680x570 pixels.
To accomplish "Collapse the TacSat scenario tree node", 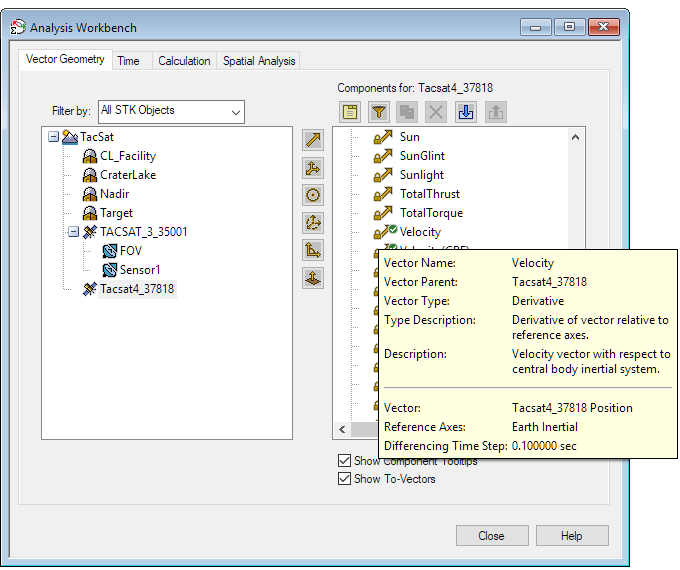I will [54, 137].
